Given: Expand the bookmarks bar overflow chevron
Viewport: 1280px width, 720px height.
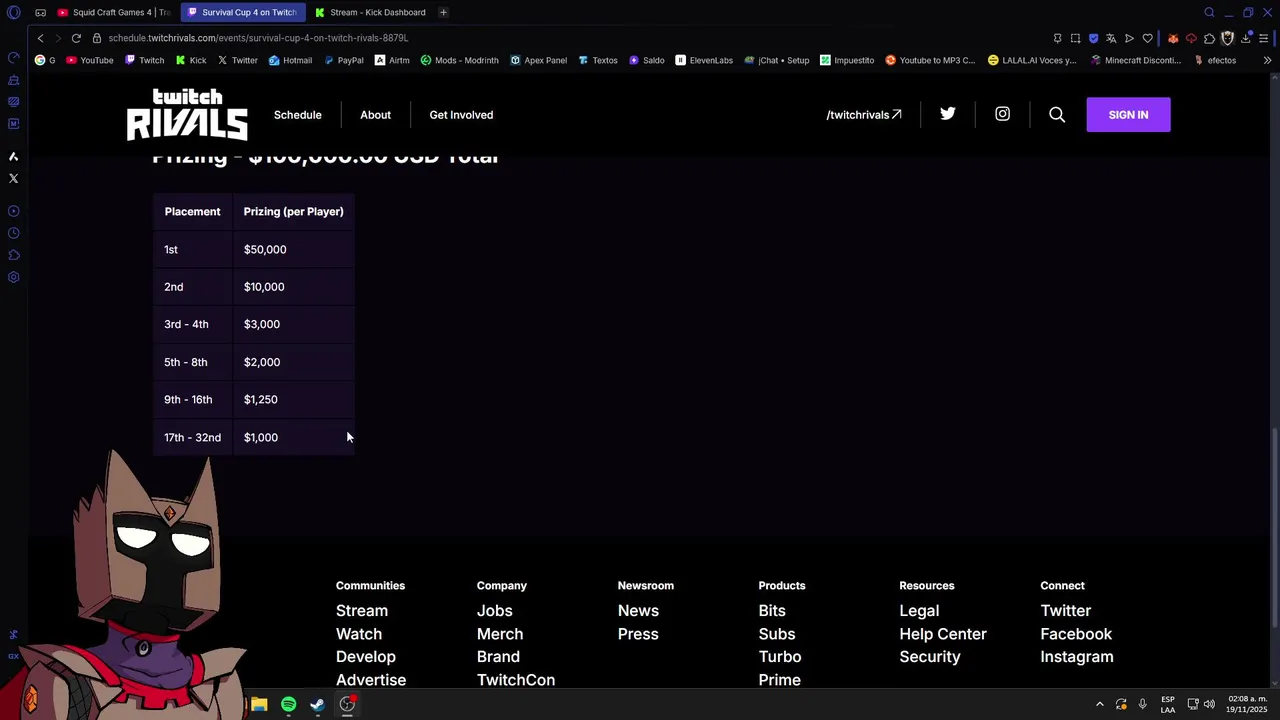Looking at the screenshot, I should tap(1267, 60).
